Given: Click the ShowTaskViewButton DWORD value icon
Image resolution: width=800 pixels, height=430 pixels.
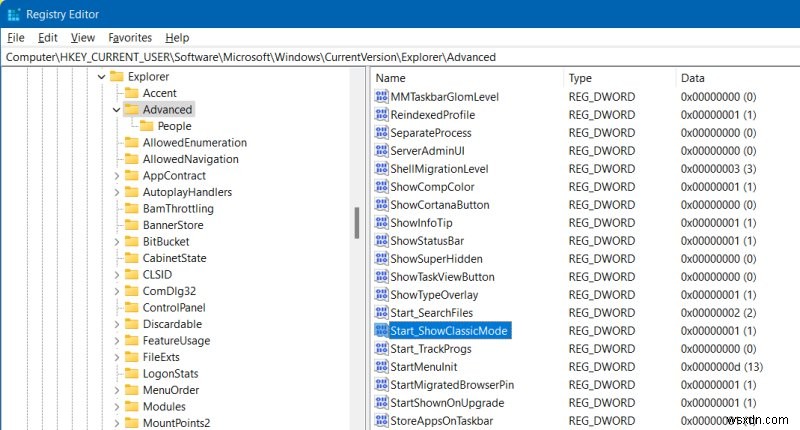Looking at the screenshot, I should tap(382, 276).
